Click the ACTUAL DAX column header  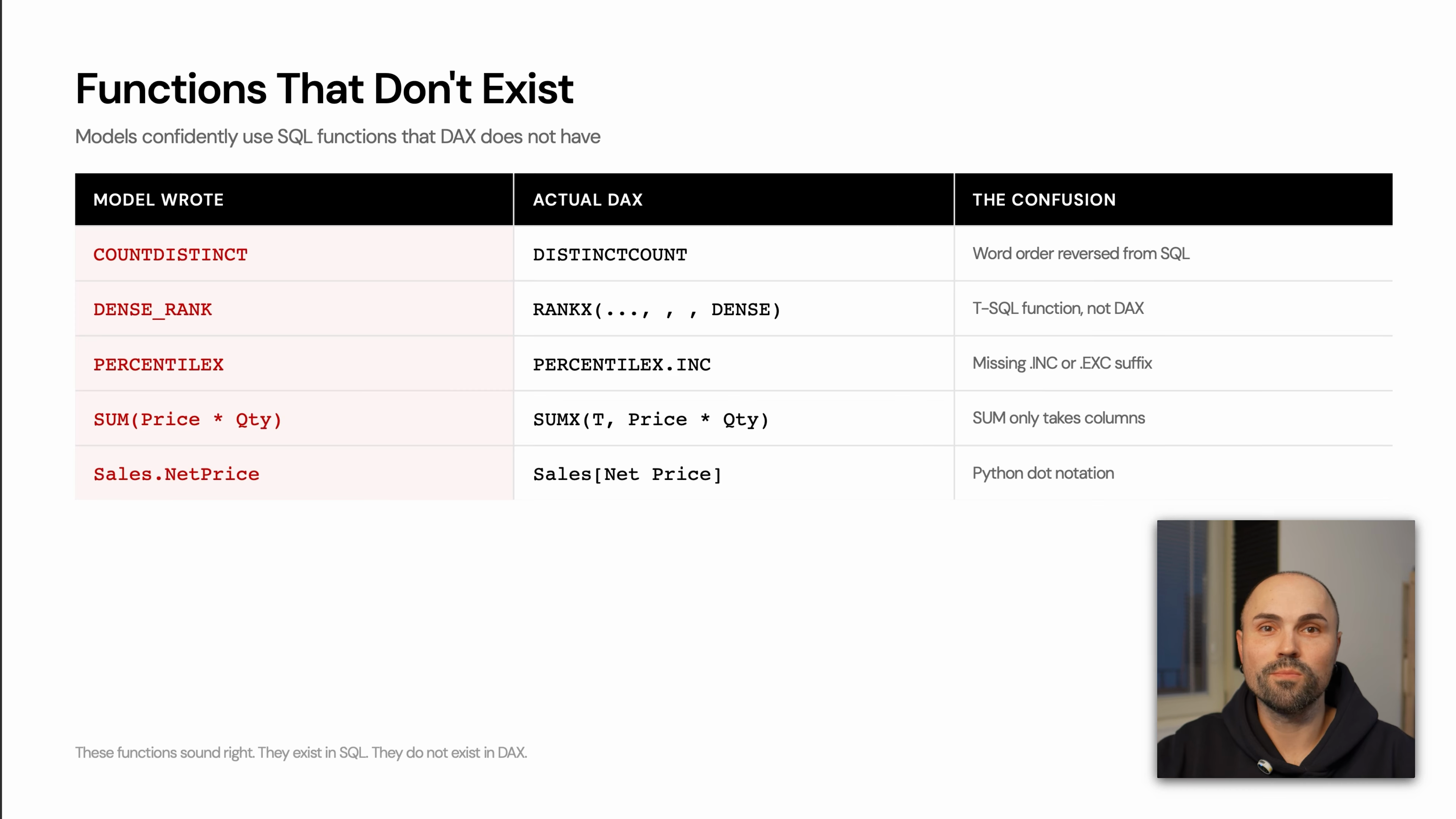(x=587, y=199)
